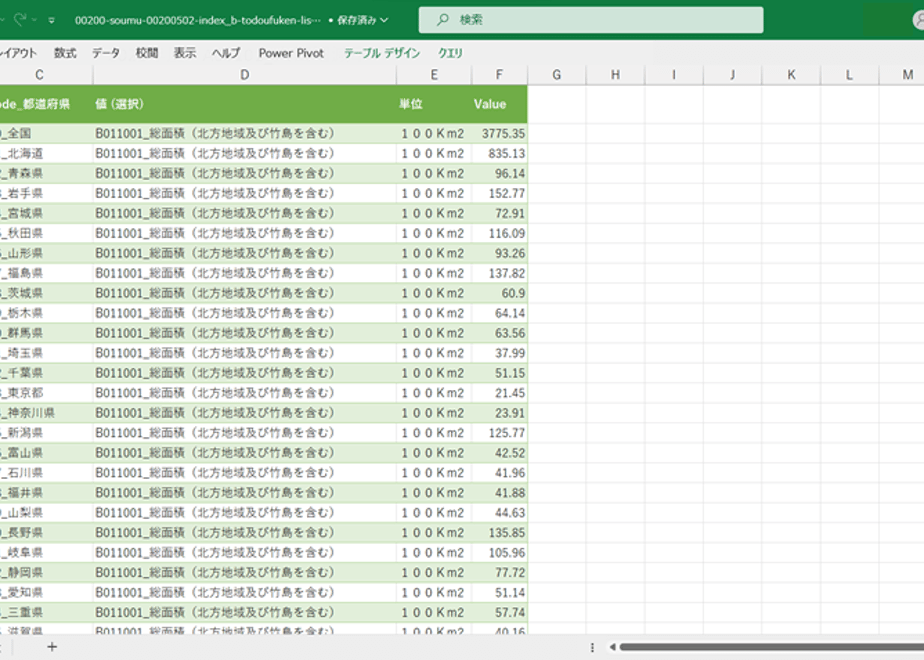Select cell with value 135.85
924x660 pixels.
coord(499,533)
